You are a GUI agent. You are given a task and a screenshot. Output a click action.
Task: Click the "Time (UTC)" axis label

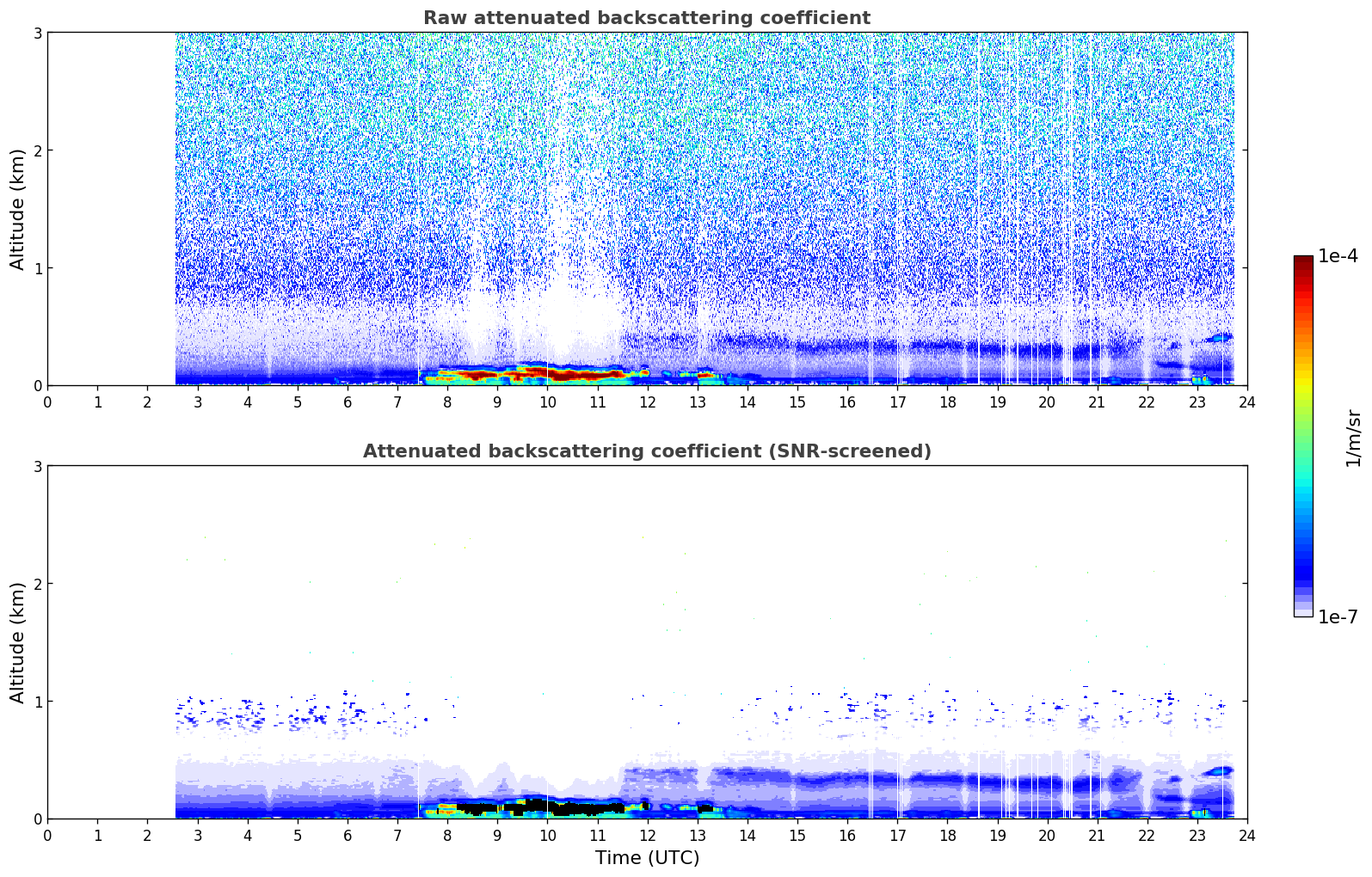click(x=647, y=857)
